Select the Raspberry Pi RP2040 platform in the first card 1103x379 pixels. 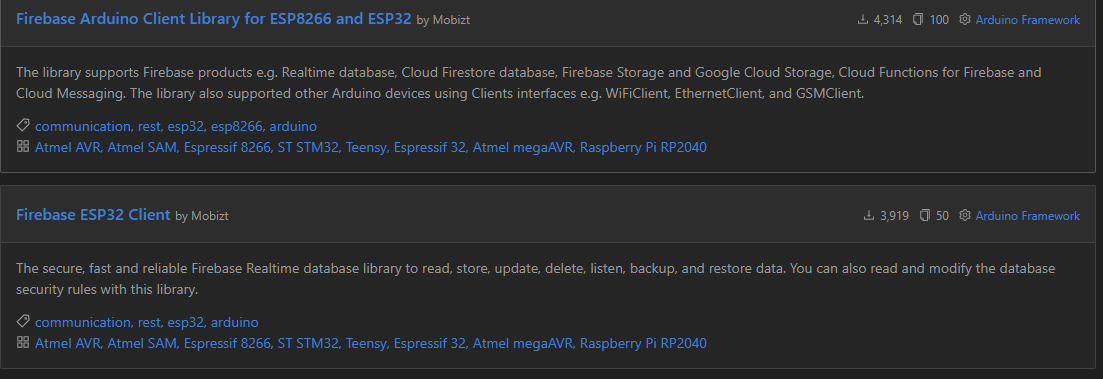[643, 147]
